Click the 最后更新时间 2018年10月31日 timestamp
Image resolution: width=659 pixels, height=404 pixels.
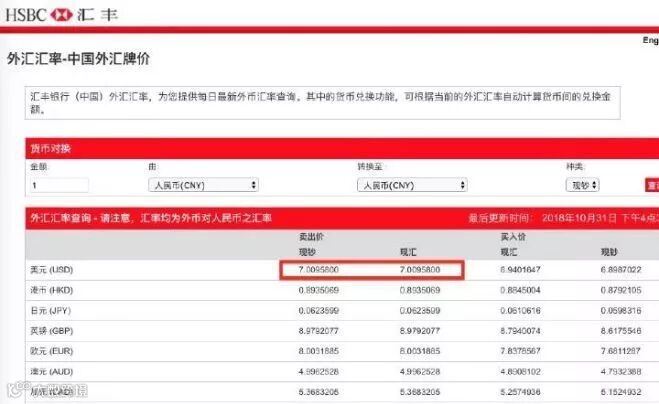[x=564, y=218]
